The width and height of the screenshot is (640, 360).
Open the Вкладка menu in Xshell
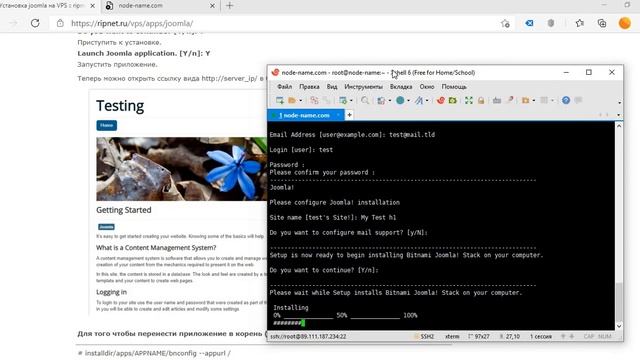401,87
